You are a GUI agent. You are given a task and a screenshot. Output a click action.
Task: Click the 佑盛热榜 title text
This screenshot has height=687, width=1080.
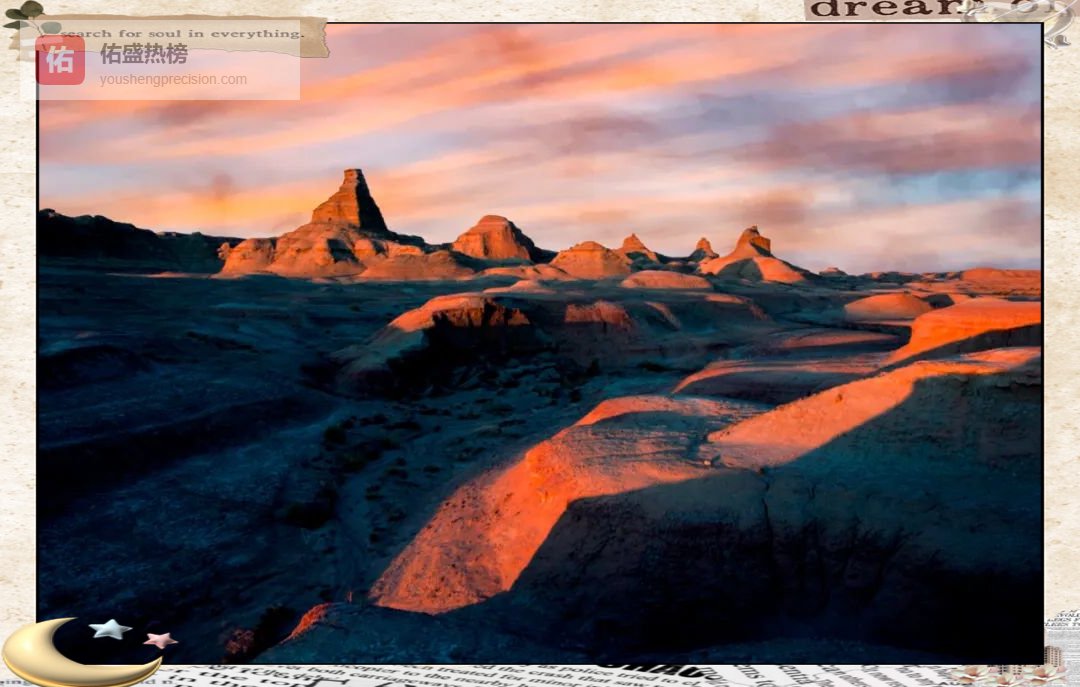pos(143,54)
